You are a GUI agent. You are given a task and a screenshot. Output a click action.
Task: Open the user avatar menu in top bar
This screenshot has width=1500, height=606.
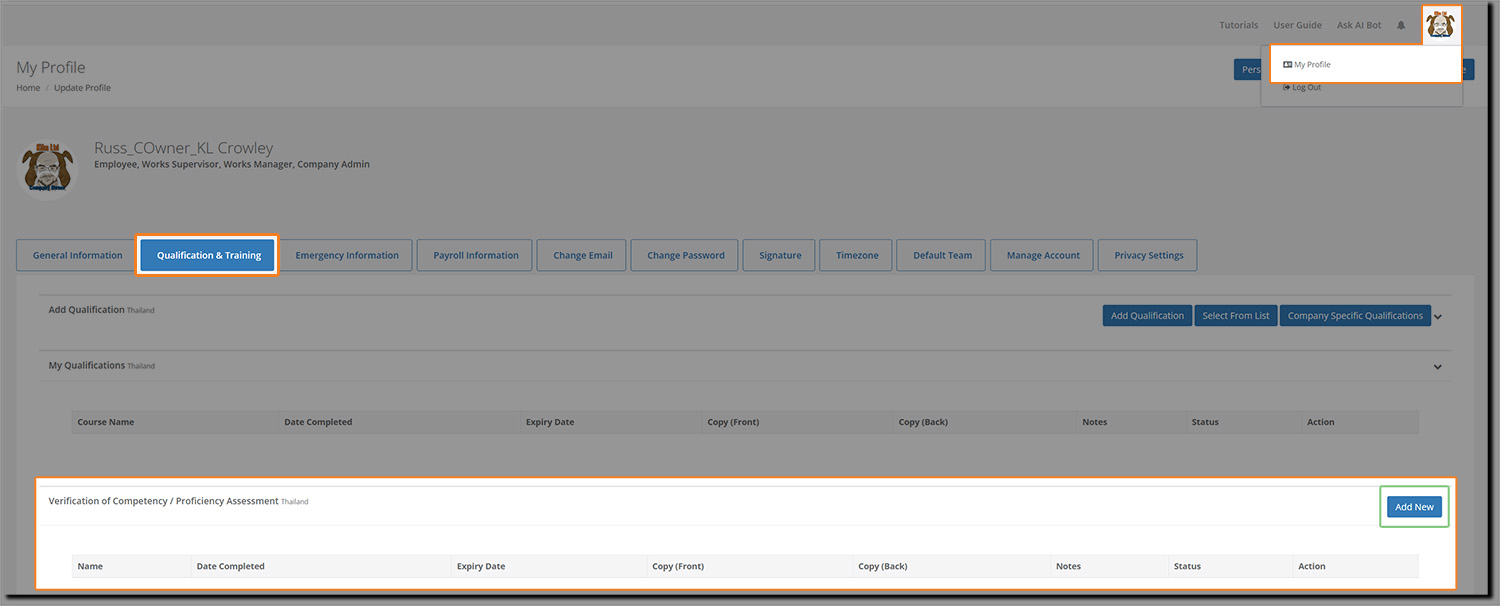coord(1441,25)
